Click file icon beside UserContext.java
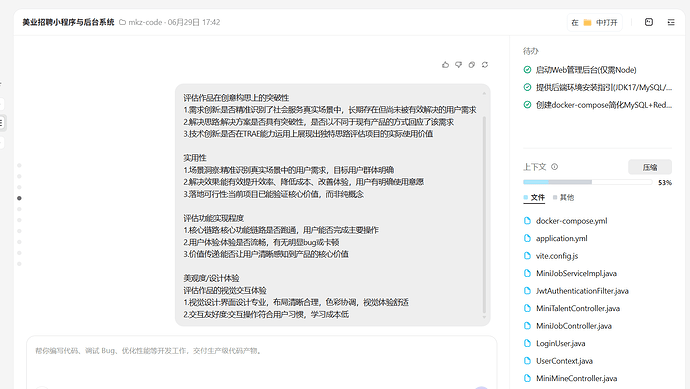This screenshot has height=389, width=690. (x=527, y=361)
